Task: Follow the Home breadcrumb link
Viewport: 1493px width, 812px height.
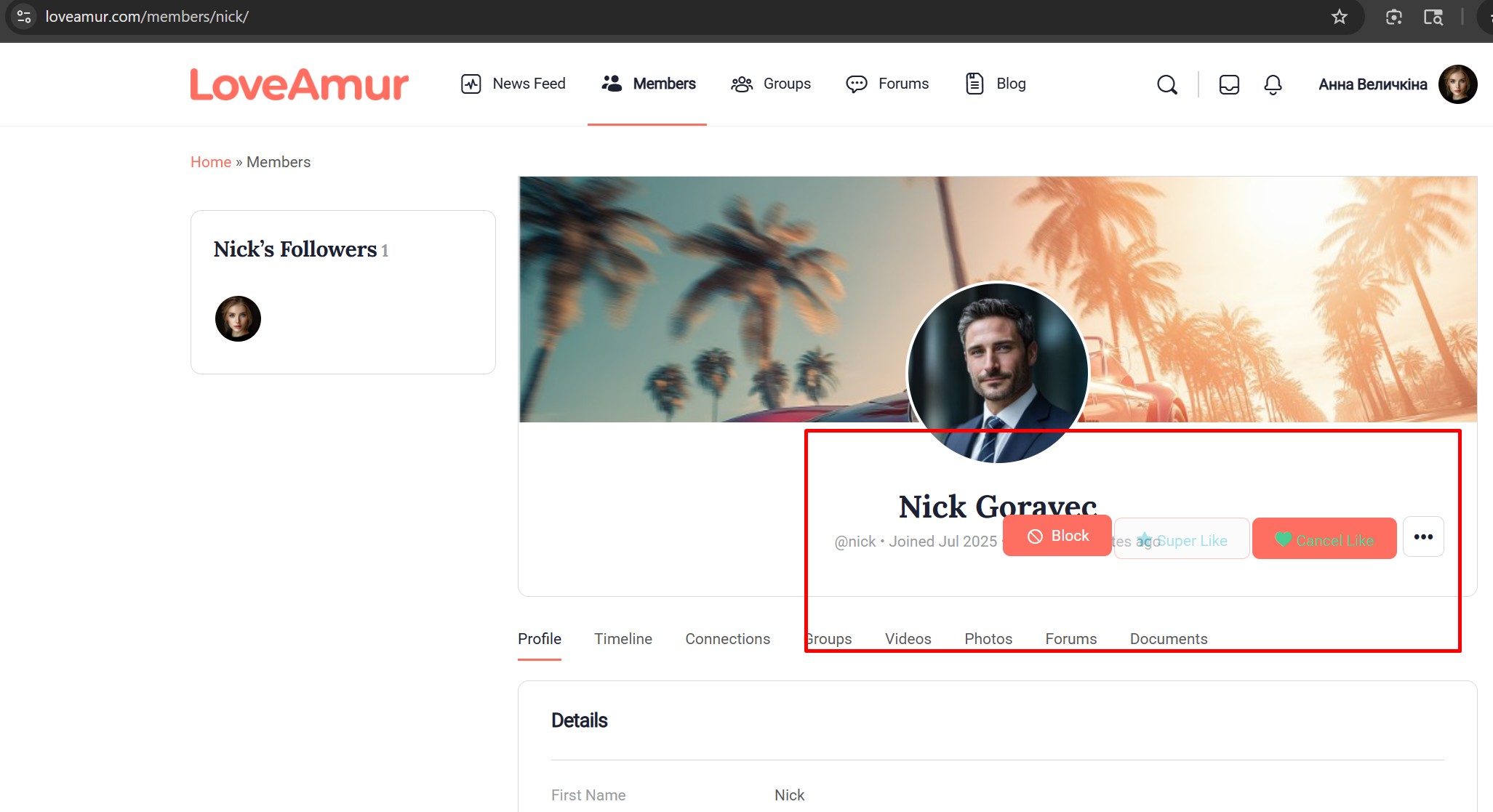Action: pos(211,162)
